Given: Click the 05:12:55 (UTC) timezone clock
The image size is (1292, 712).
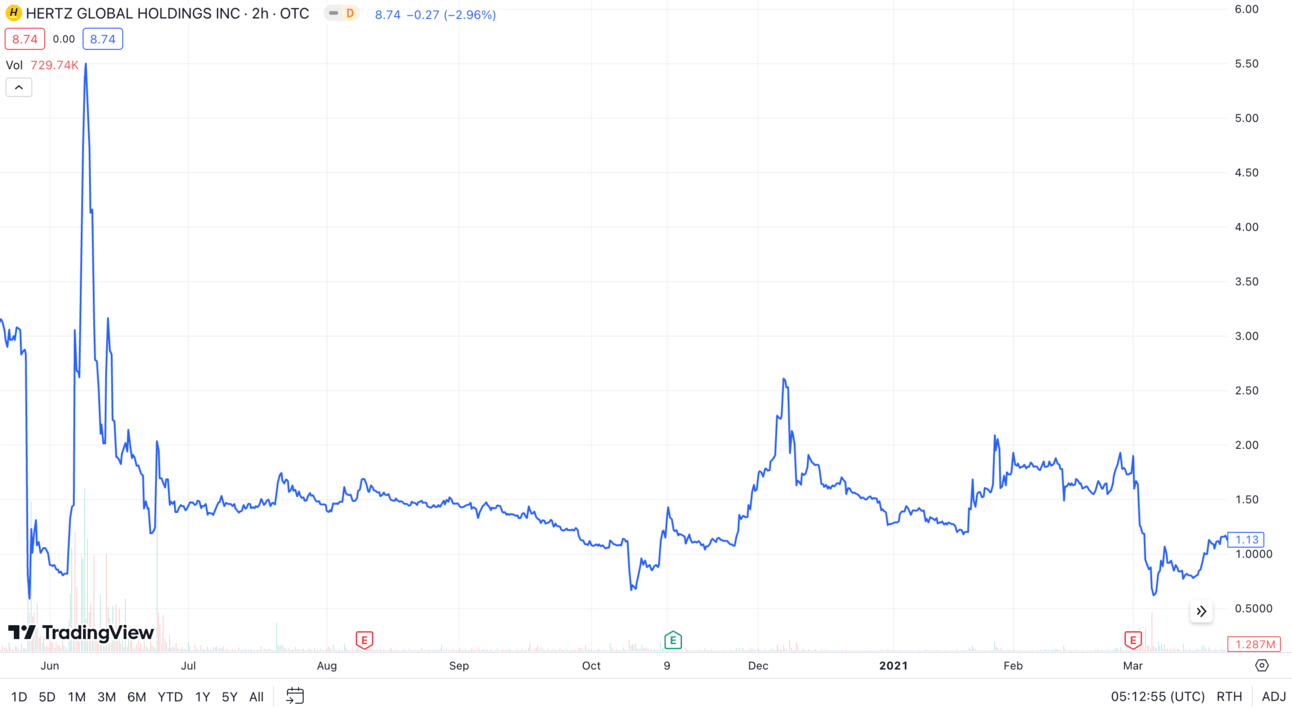Looking at the screenshot, I should (1158, 697).
